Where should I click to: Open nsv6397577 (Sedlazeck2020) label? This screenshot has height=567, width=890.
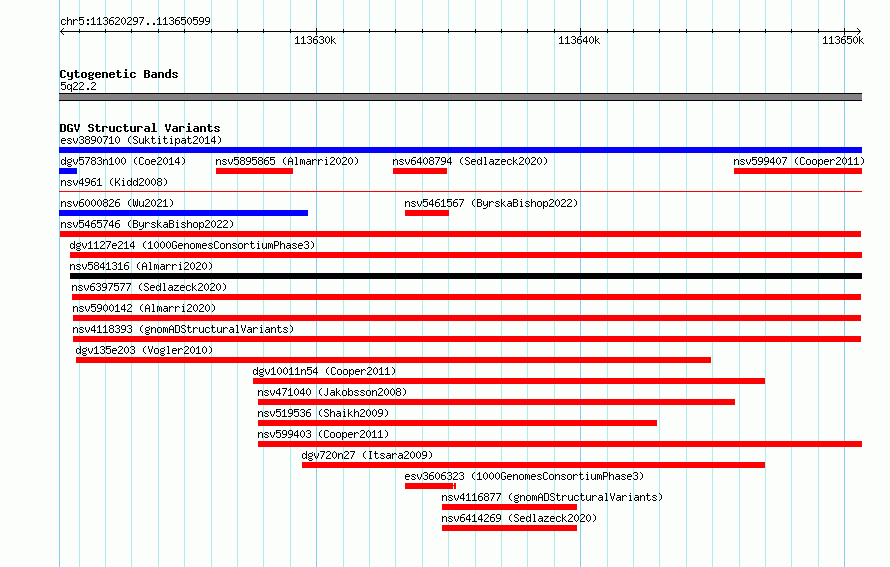[149, 287]
